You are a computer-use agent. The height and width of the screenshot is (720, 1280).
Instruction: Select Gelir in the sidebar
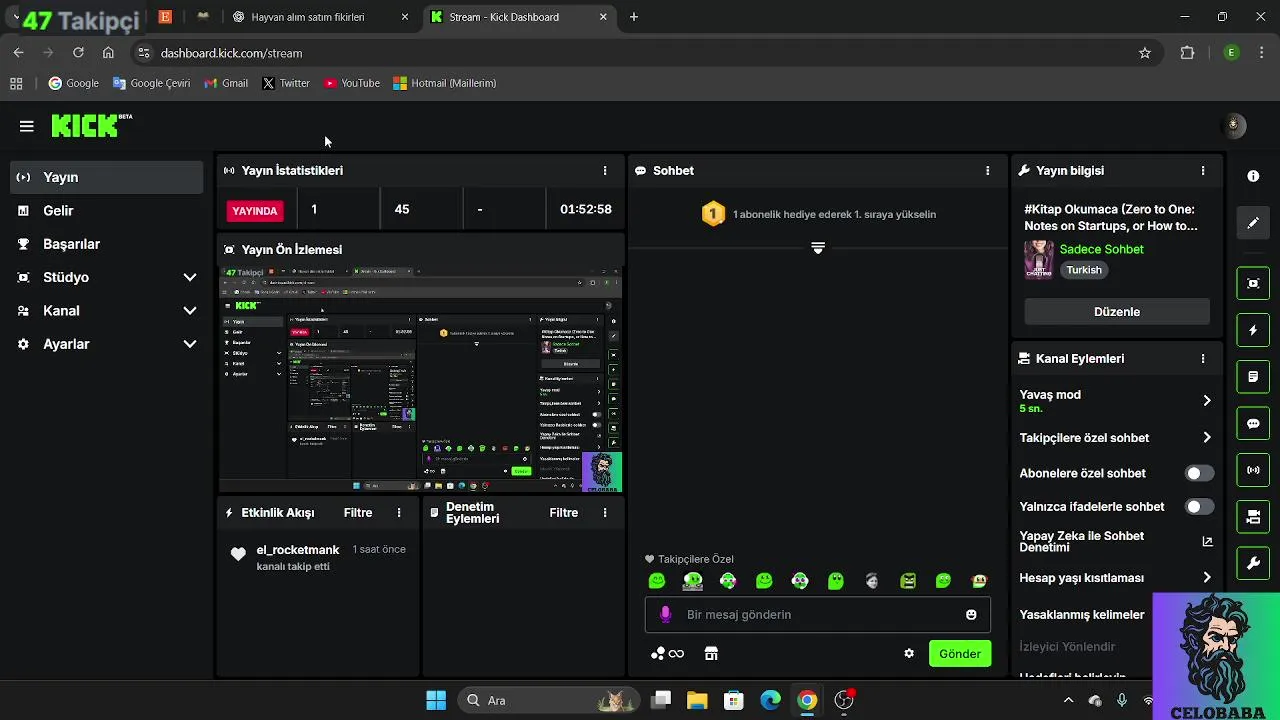[x=107, y=211]
